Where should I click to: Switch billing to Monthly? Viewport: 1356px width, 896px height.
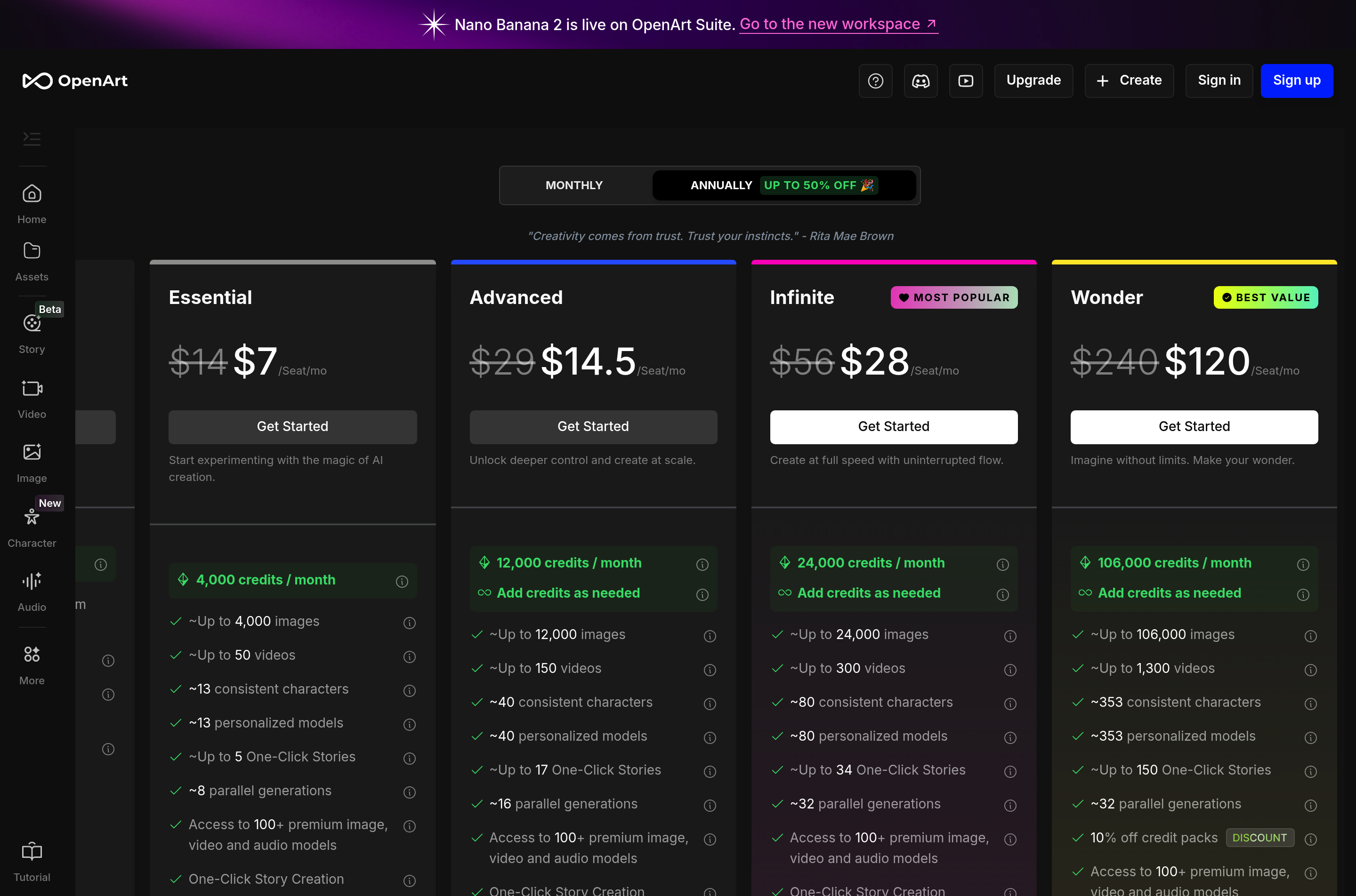pyautogui.click(x=574, y=185)
